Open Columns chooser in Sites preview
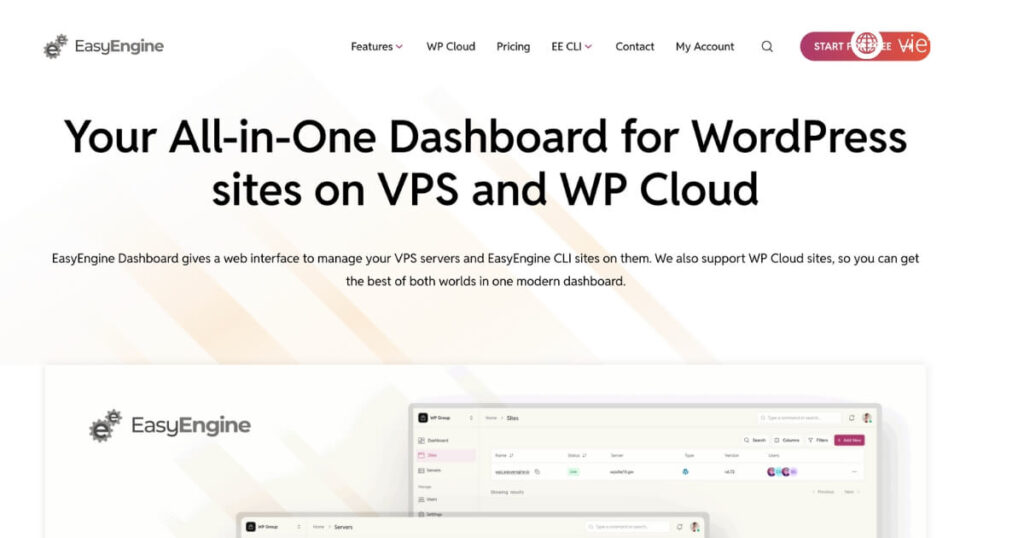This screenshot has width=1024, height=538. (x=787, y=440)
